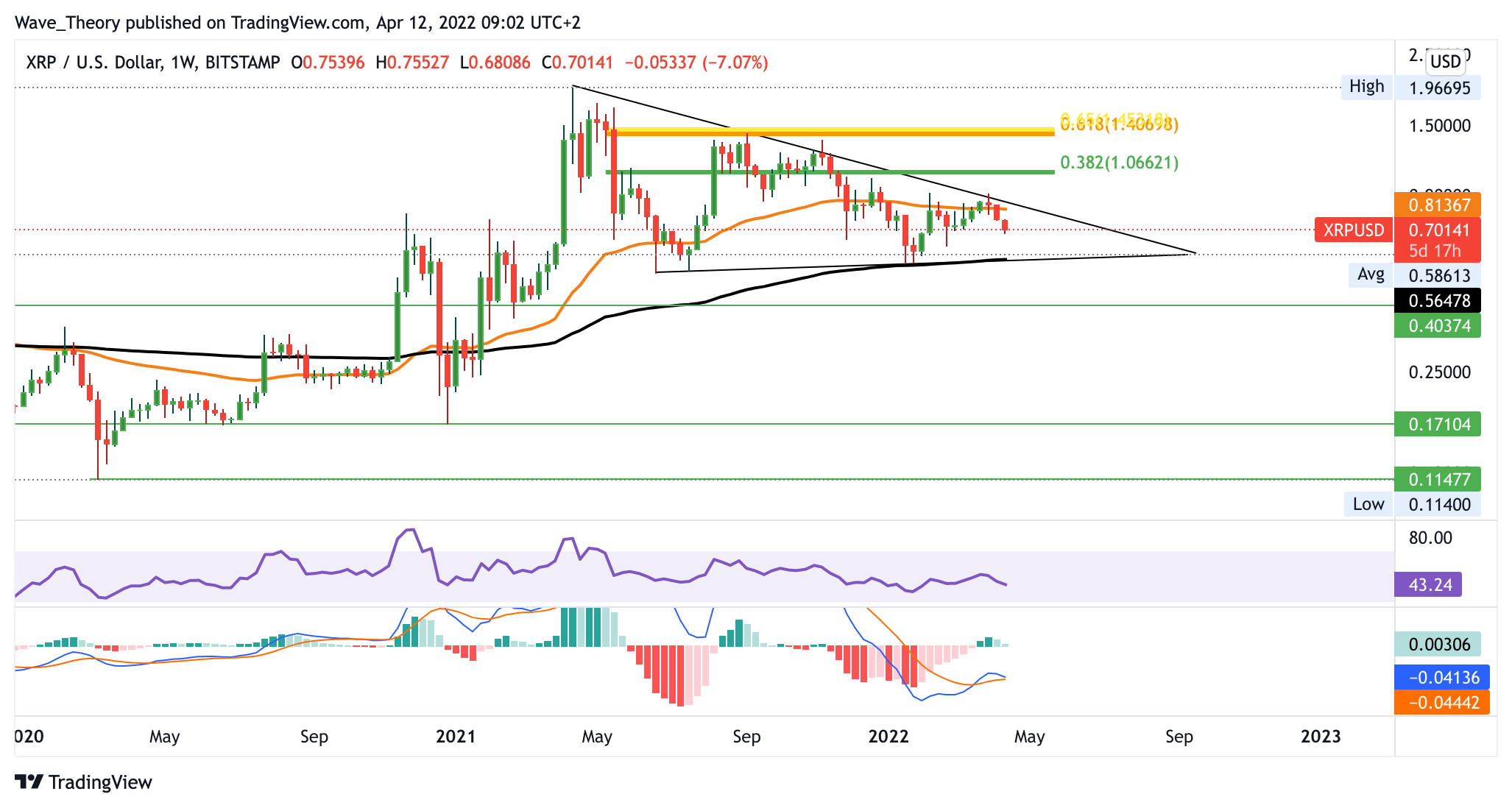Click the MACD histogram 0.00306 label
This screenshot has width=1512, height=808.
coord(1438,645)
